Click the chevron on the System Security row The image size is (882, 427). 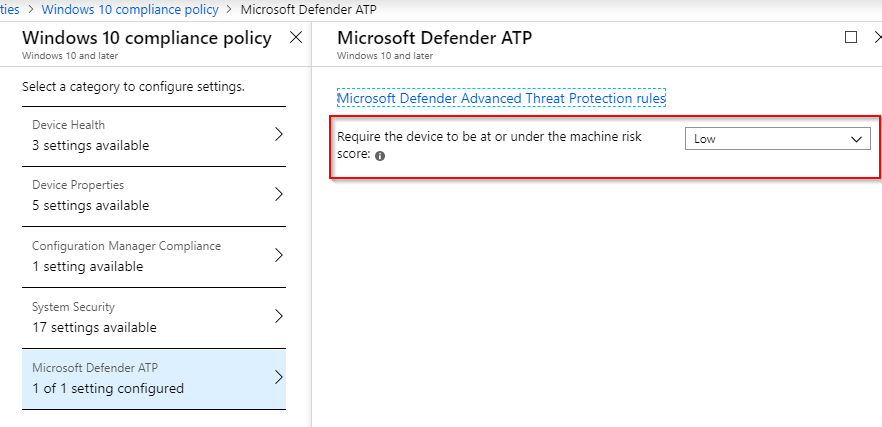point(279,317)
